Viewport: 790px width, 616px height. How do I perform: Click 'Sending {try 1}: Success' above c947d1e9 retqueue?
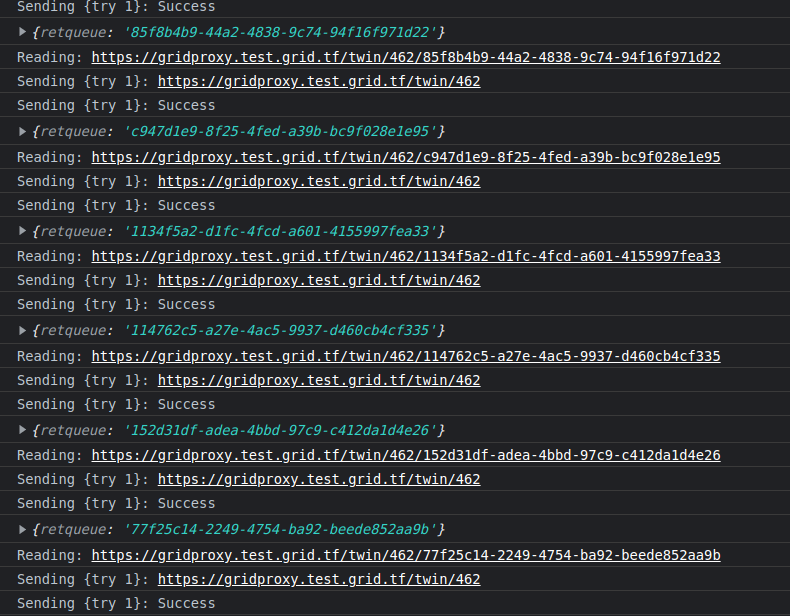coord(116,105)
